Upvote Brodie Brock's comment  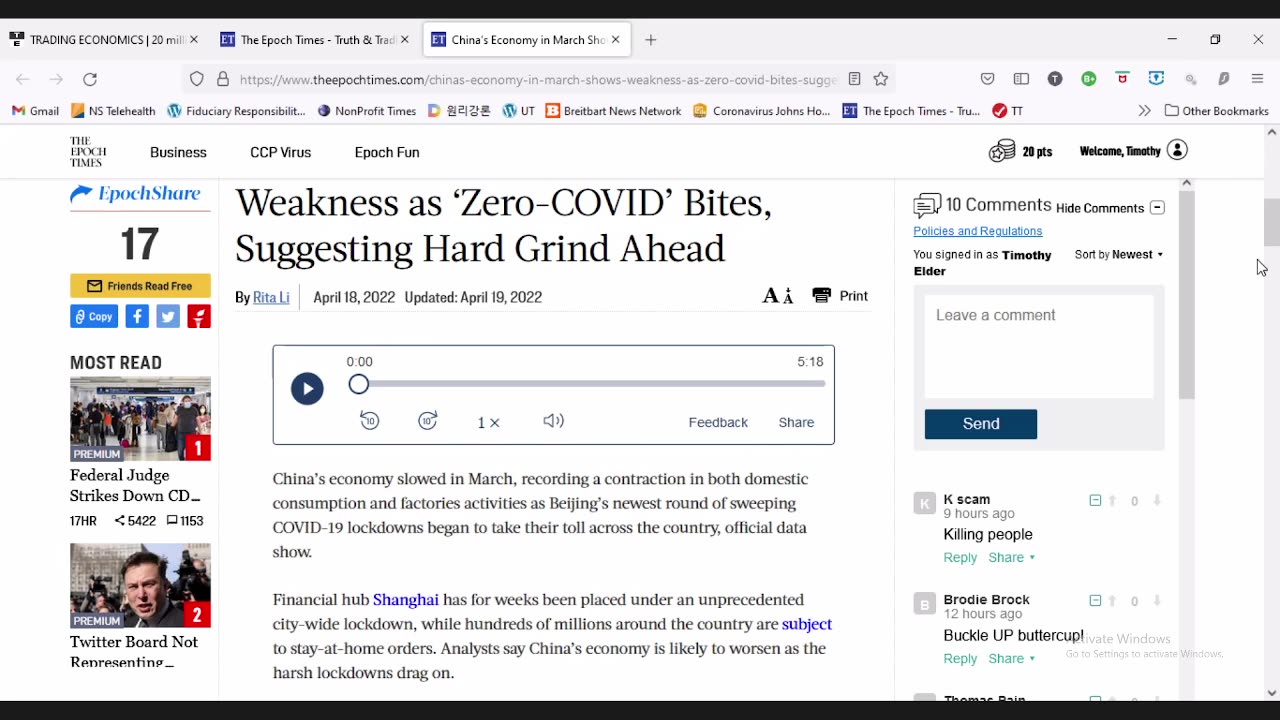click(1112, 601)
